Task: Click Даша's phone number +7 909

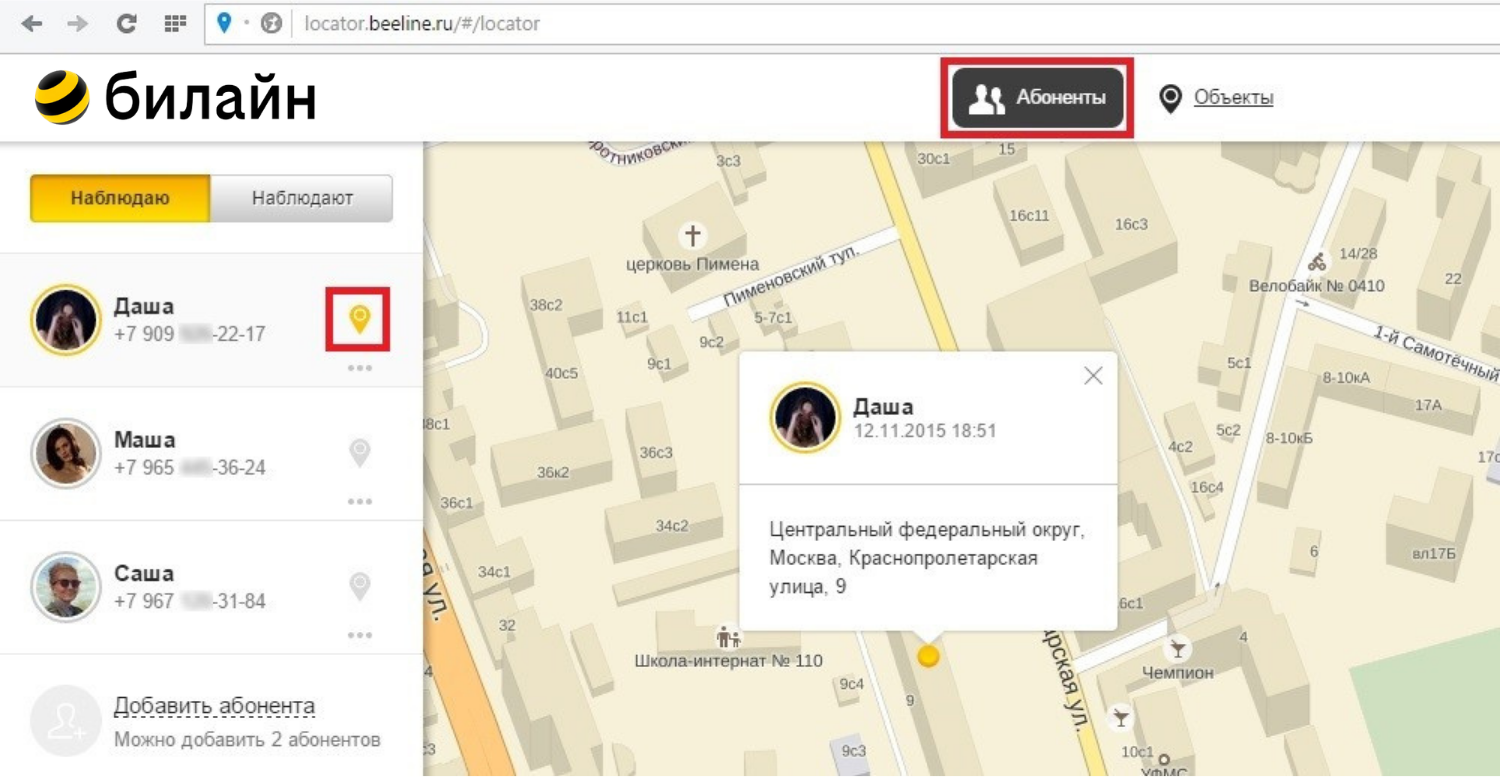Action: tap(189, 334)
